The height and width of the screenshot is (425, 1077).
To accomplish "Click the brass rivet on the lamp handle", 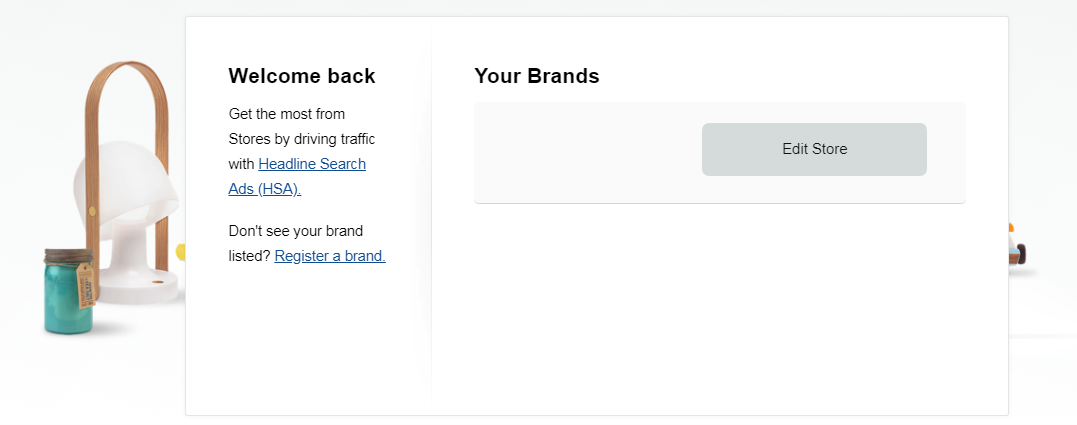I will point(92,209).
